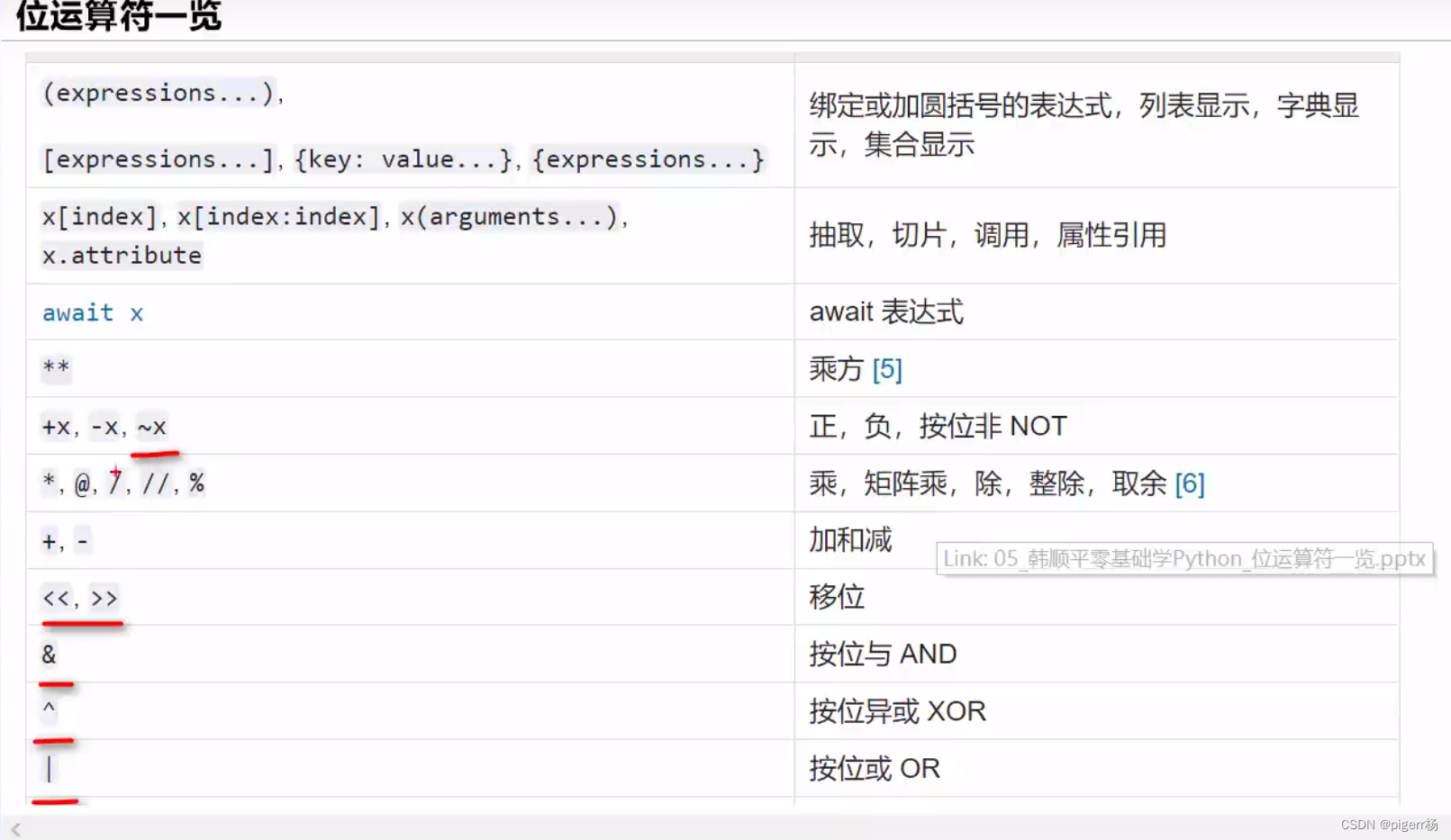Image resolution: width=1451 pixels, height=840 pixels.
Task: Click the 'x(arguments...)' code text
Action: click(x=509, y=217)
